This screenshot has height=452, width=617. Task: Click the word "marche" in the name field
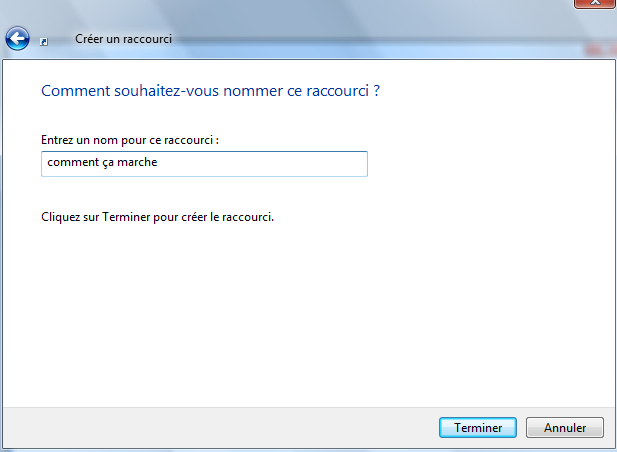point(141,164)
